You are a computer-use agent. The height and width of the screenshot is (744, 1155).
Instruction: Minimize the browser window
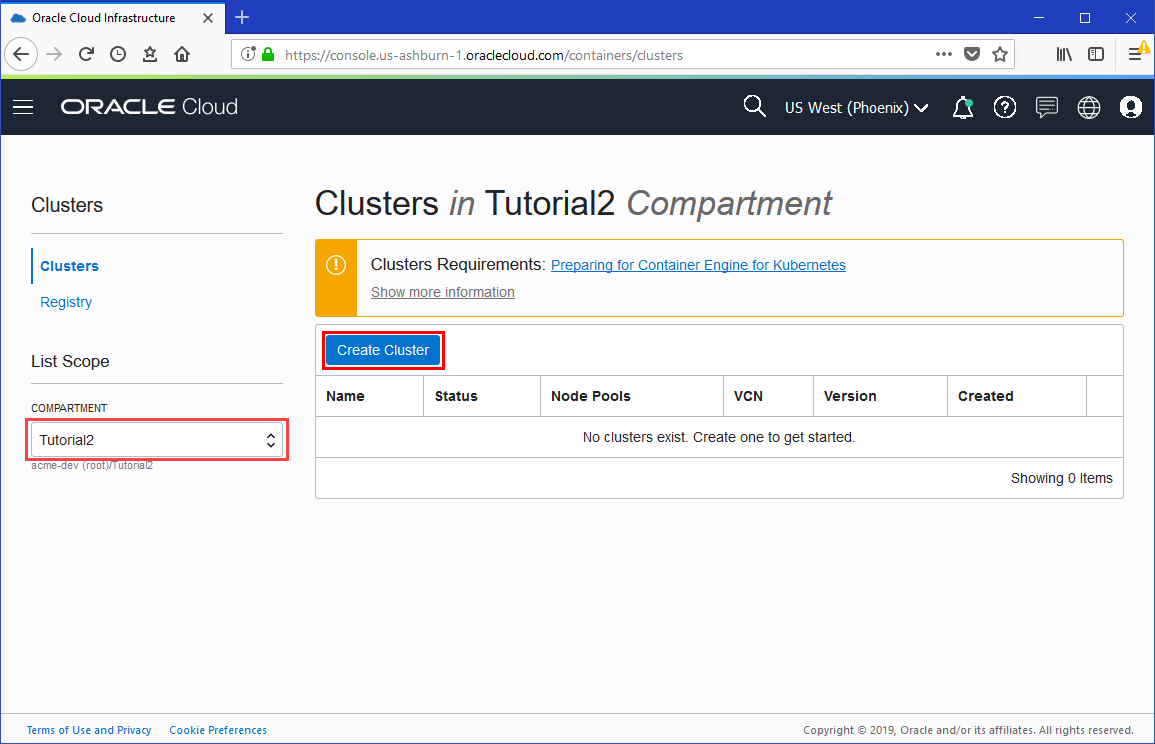(x=1039, y=18)
